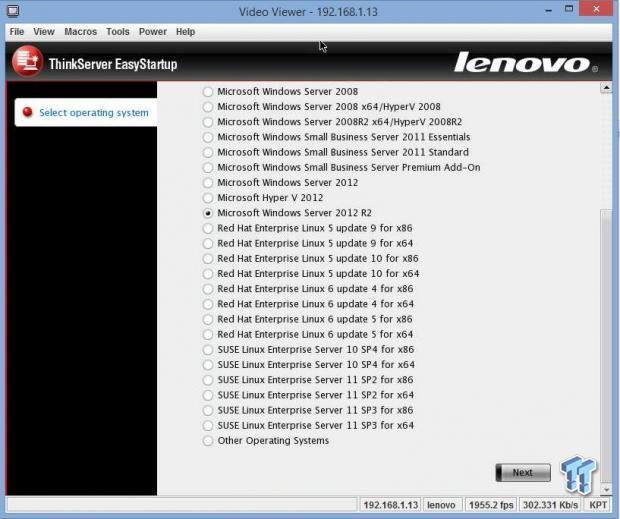Open the Tools menu
The width and height of the screenshot is (620, 519).
118,32
